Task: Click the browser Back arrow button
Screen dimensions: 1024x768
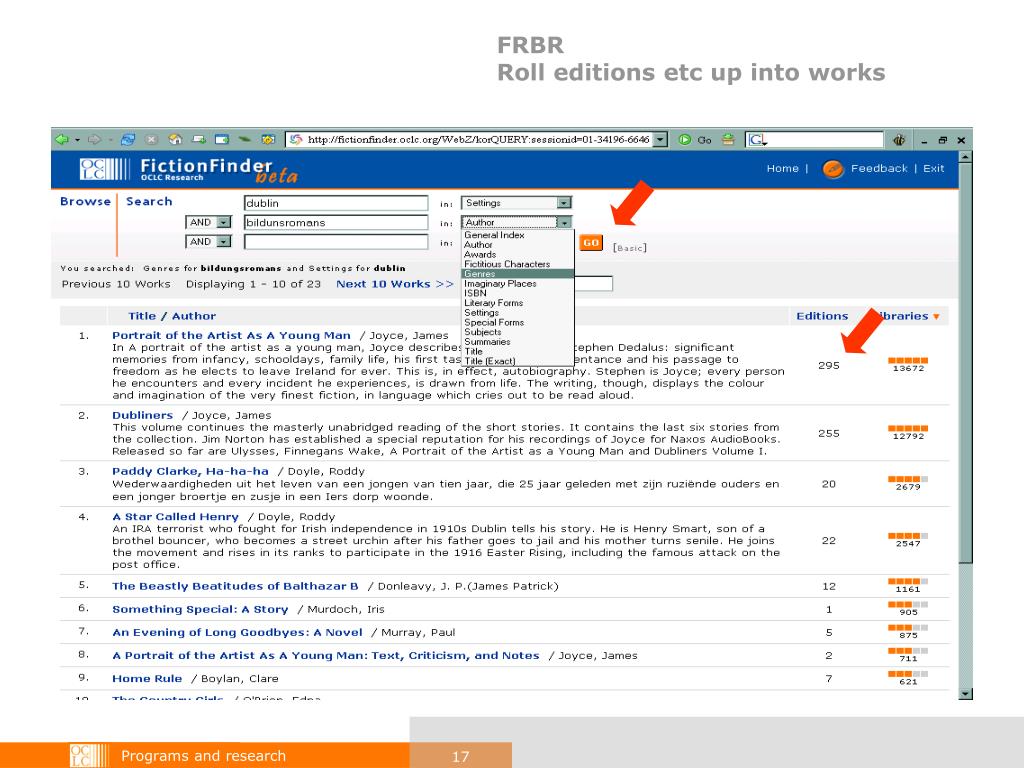Action: tap(63, 140)
